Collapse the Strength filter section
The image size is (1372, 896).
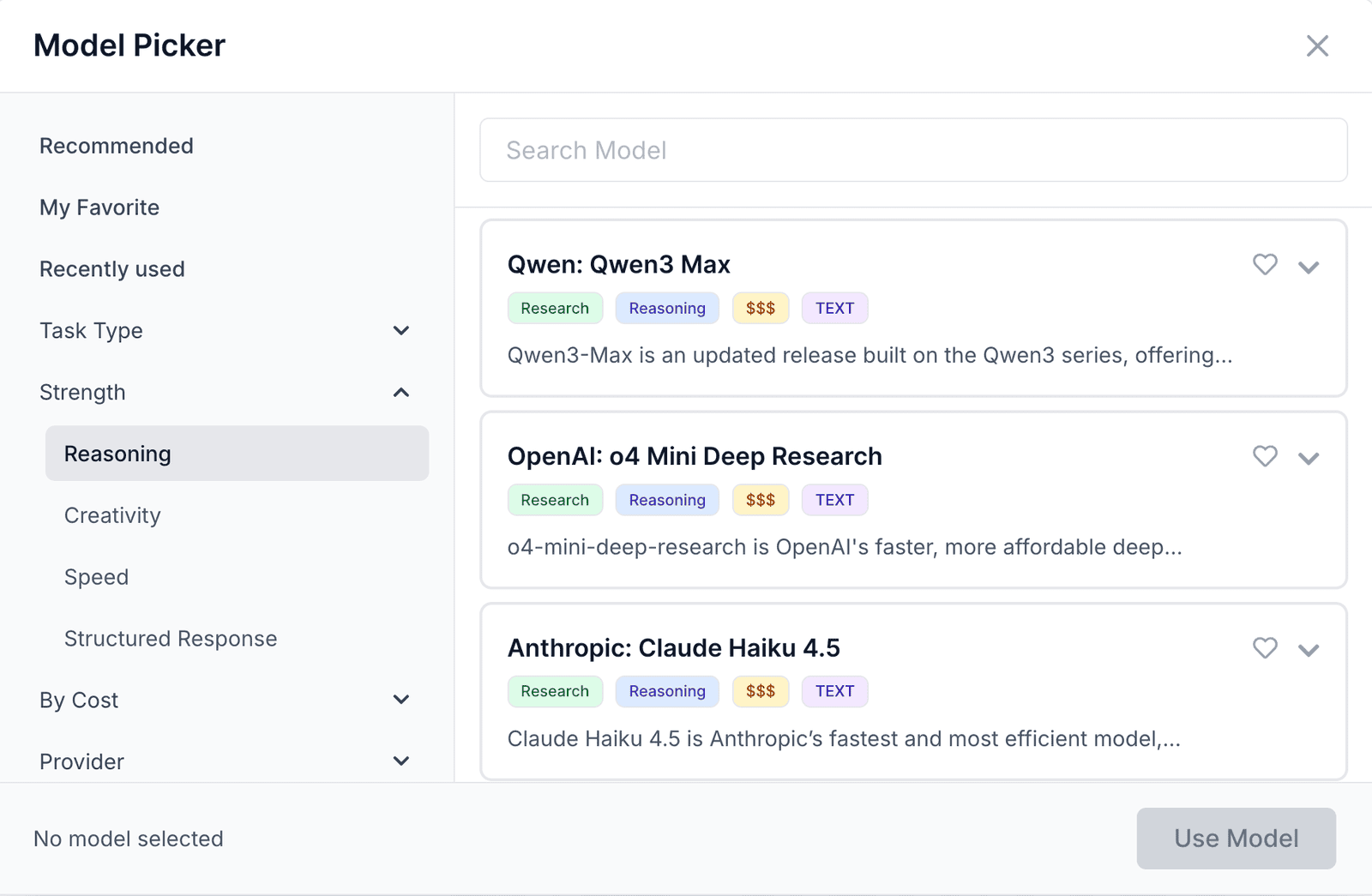click(400, 393)
